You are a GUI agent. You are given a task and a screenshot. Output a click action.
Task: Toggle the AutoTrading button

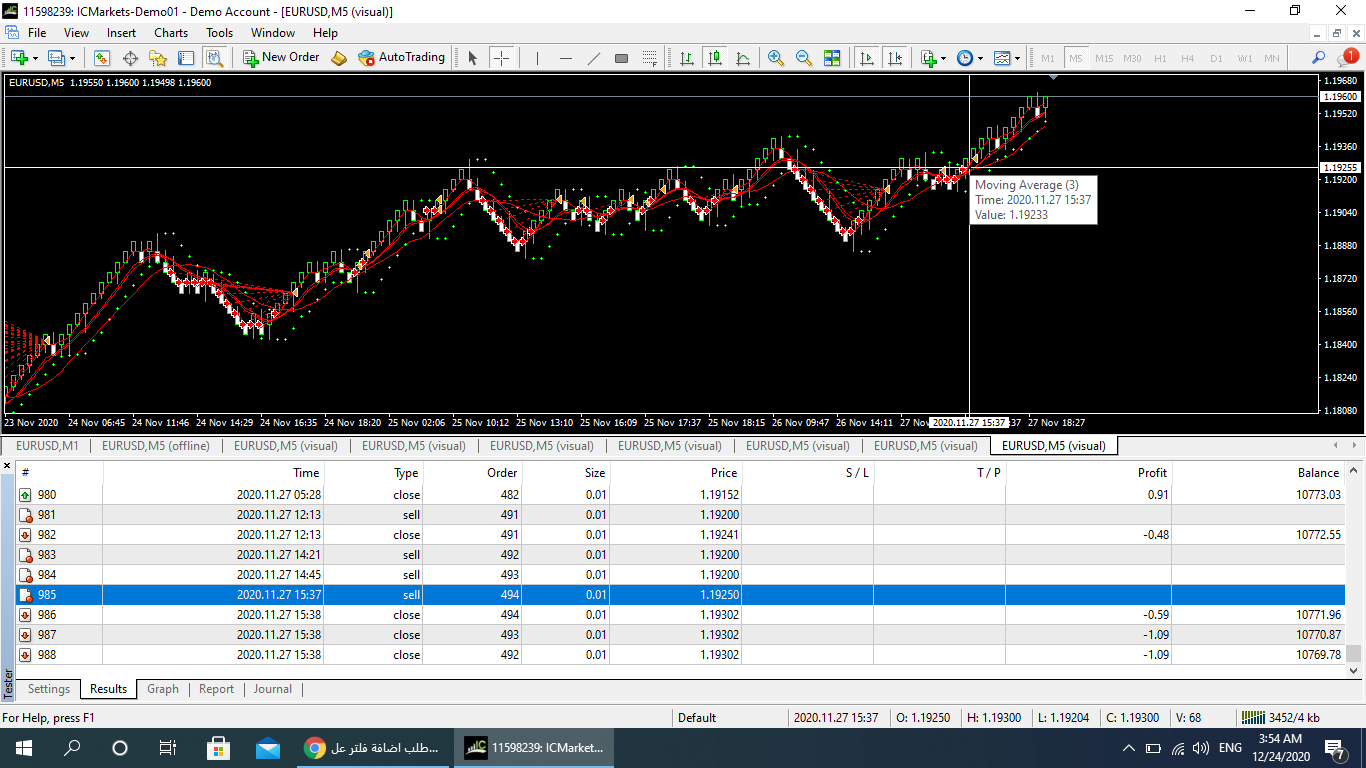(402, 58)
